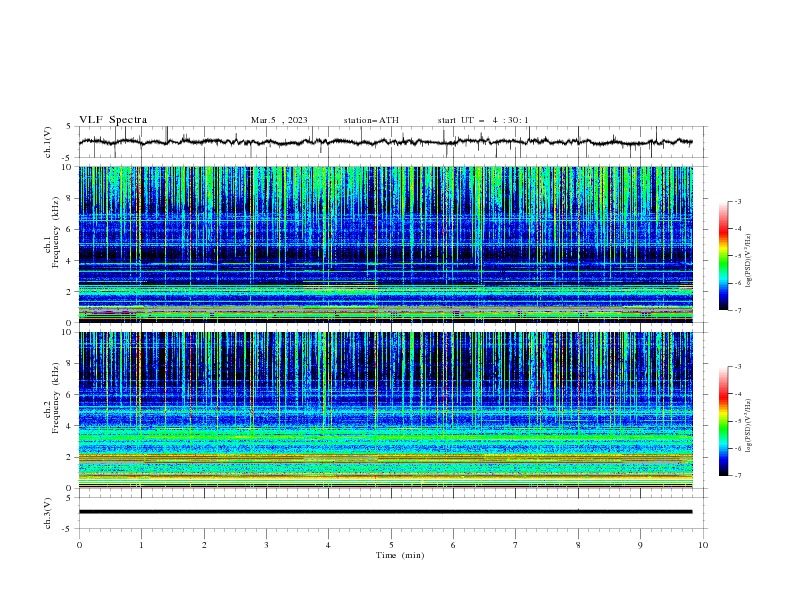
Task: Click the "ch.1(V)" axis label
Action: pos(48,142)
